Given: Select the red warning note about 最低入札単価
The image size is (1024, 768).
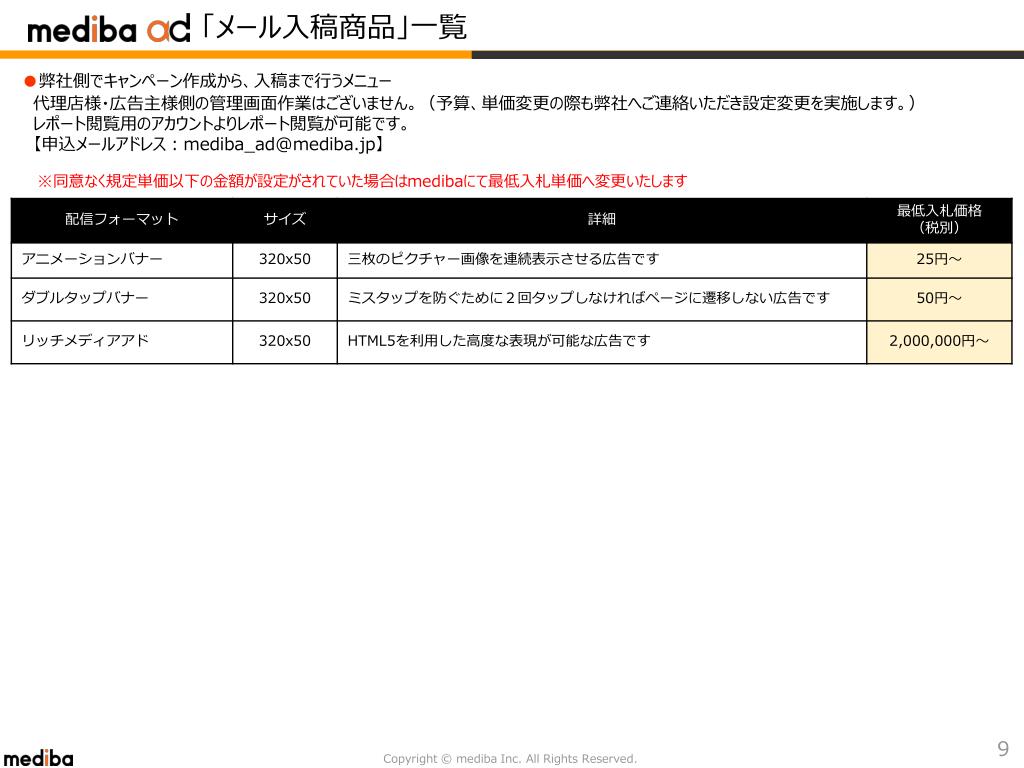Looking at the screenshot, I should coord(362,181).
